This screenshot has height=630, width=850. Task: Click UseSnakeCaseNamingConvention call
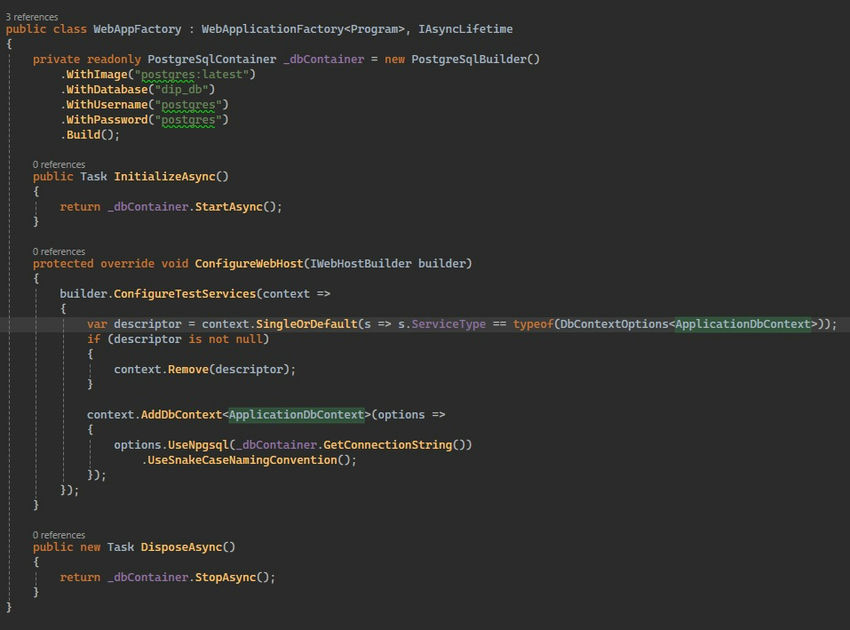tap(242, 460)
